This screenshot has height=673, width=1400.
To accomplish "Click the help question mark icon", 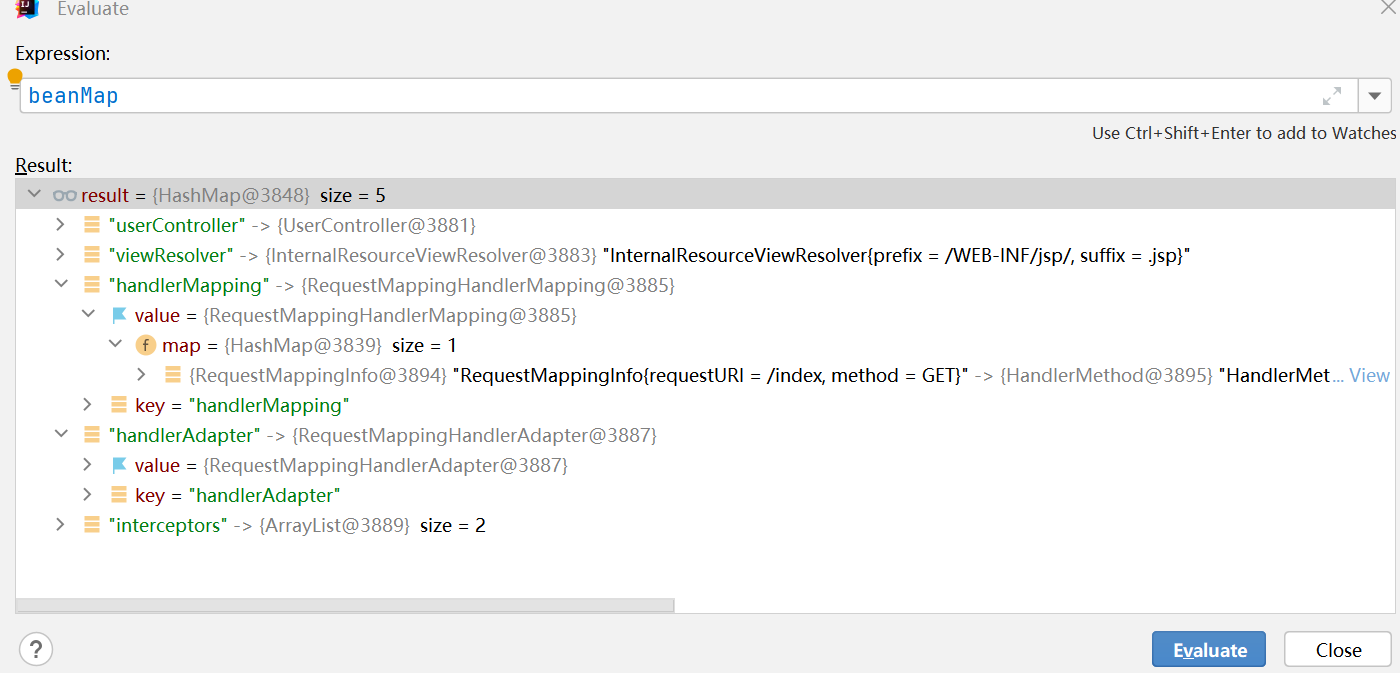I will point(36,649).
